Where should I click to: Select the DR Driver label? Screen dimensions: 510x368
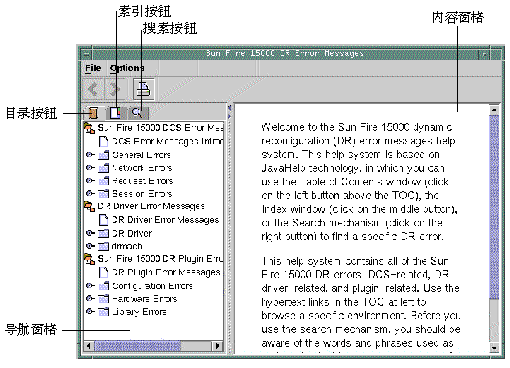(x=132, y=233)
